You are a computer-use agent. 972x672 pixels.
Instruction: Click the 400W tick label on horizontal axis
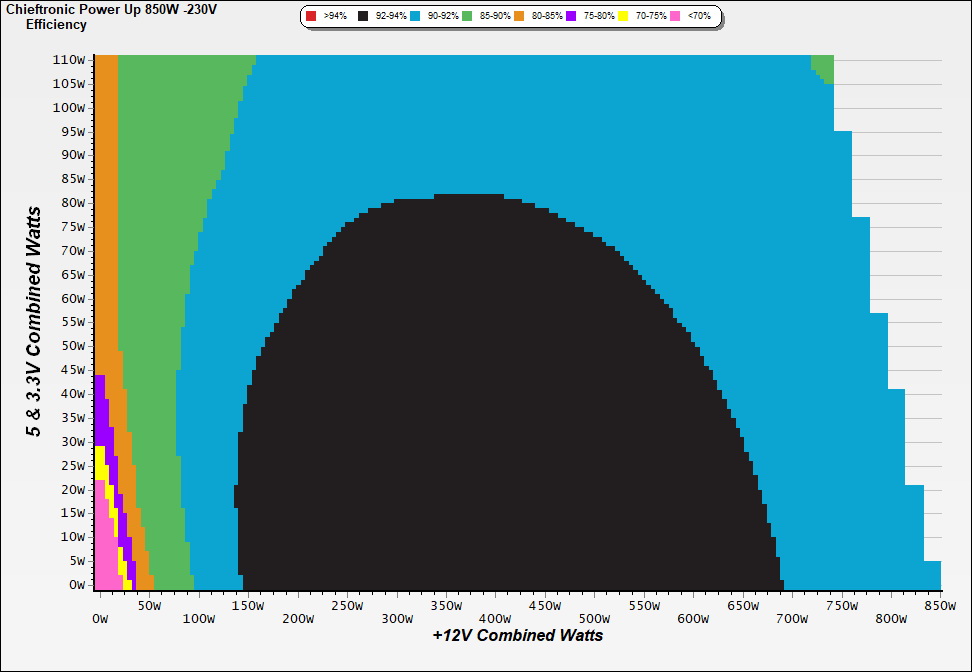tap(494, 619)
